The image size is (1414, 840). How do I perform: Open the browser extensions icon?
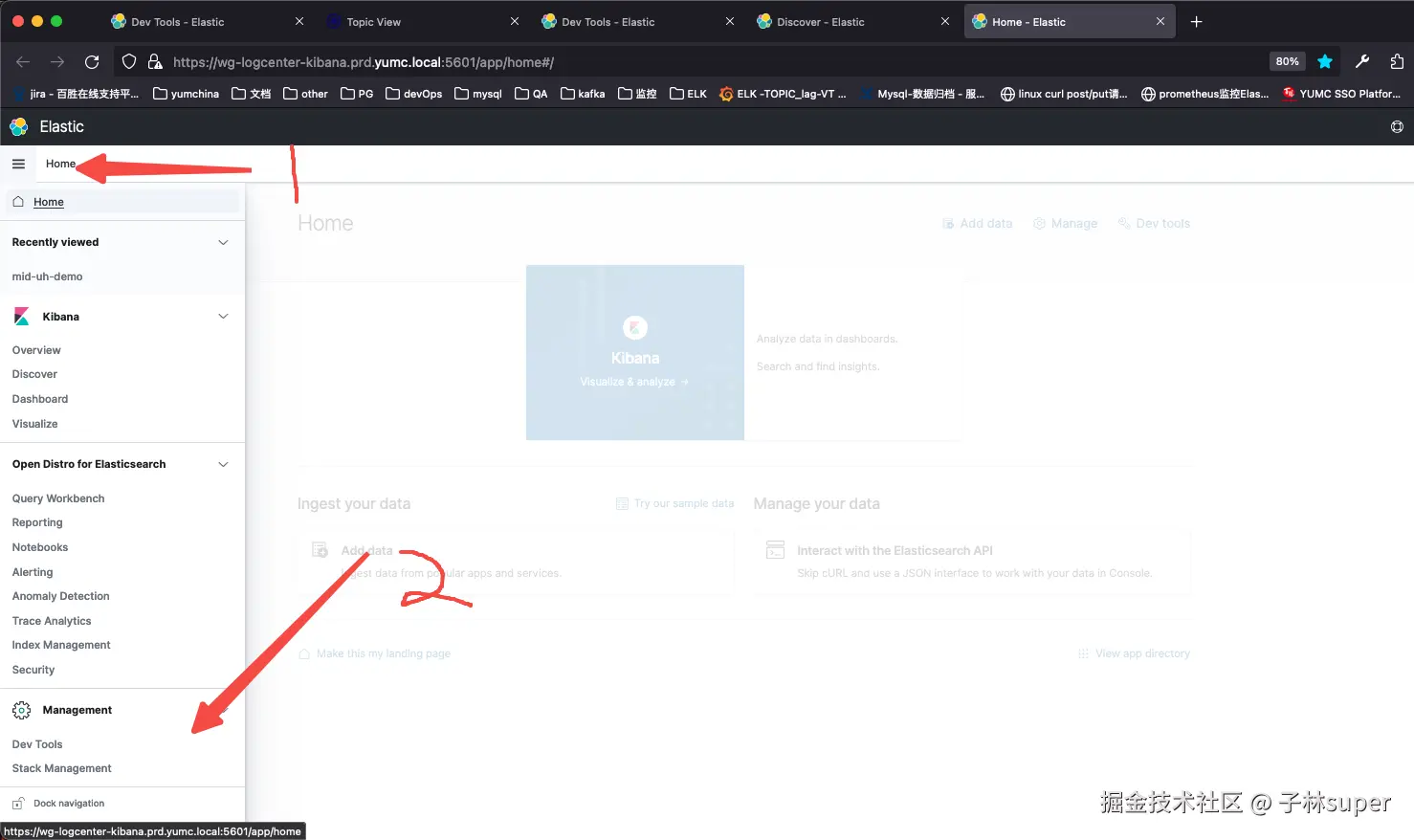click(1397, 61)
